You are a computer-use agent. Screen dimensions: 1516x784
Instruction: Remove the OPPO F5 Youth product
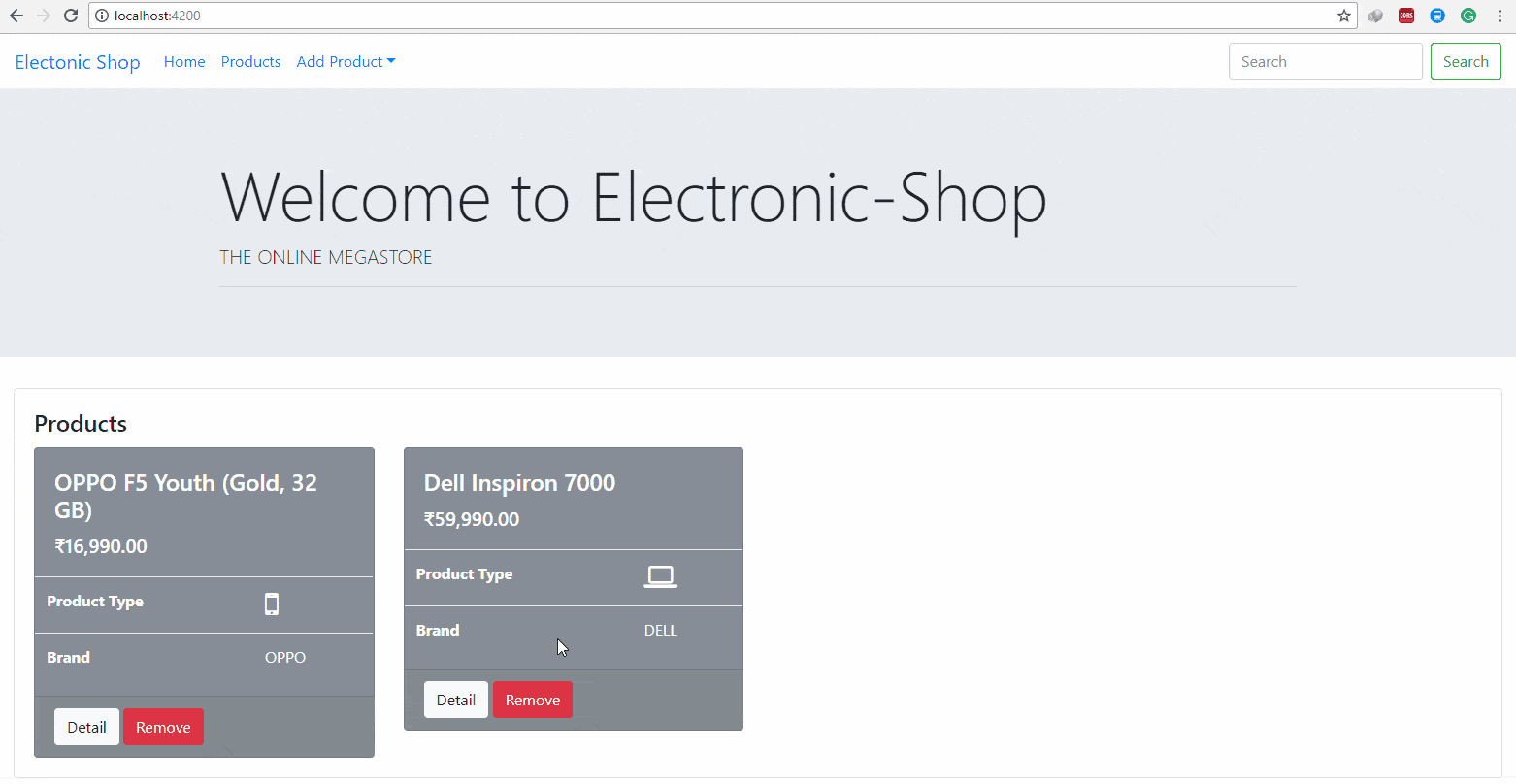click(163, 727)
